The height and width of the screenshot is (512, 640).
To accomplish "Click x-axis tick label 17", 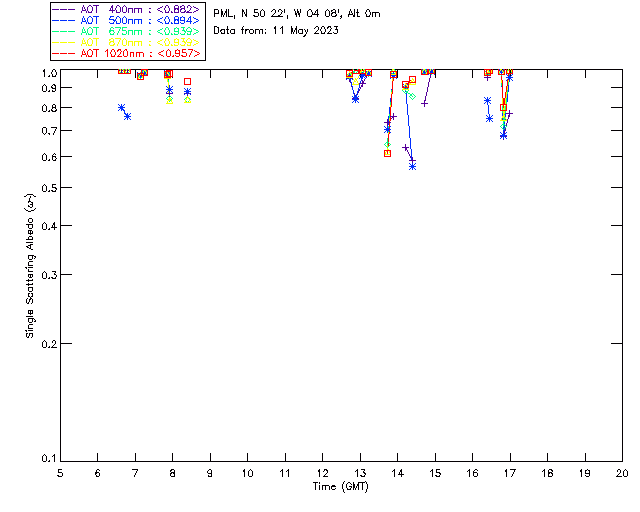I will (x=510, y=473).
